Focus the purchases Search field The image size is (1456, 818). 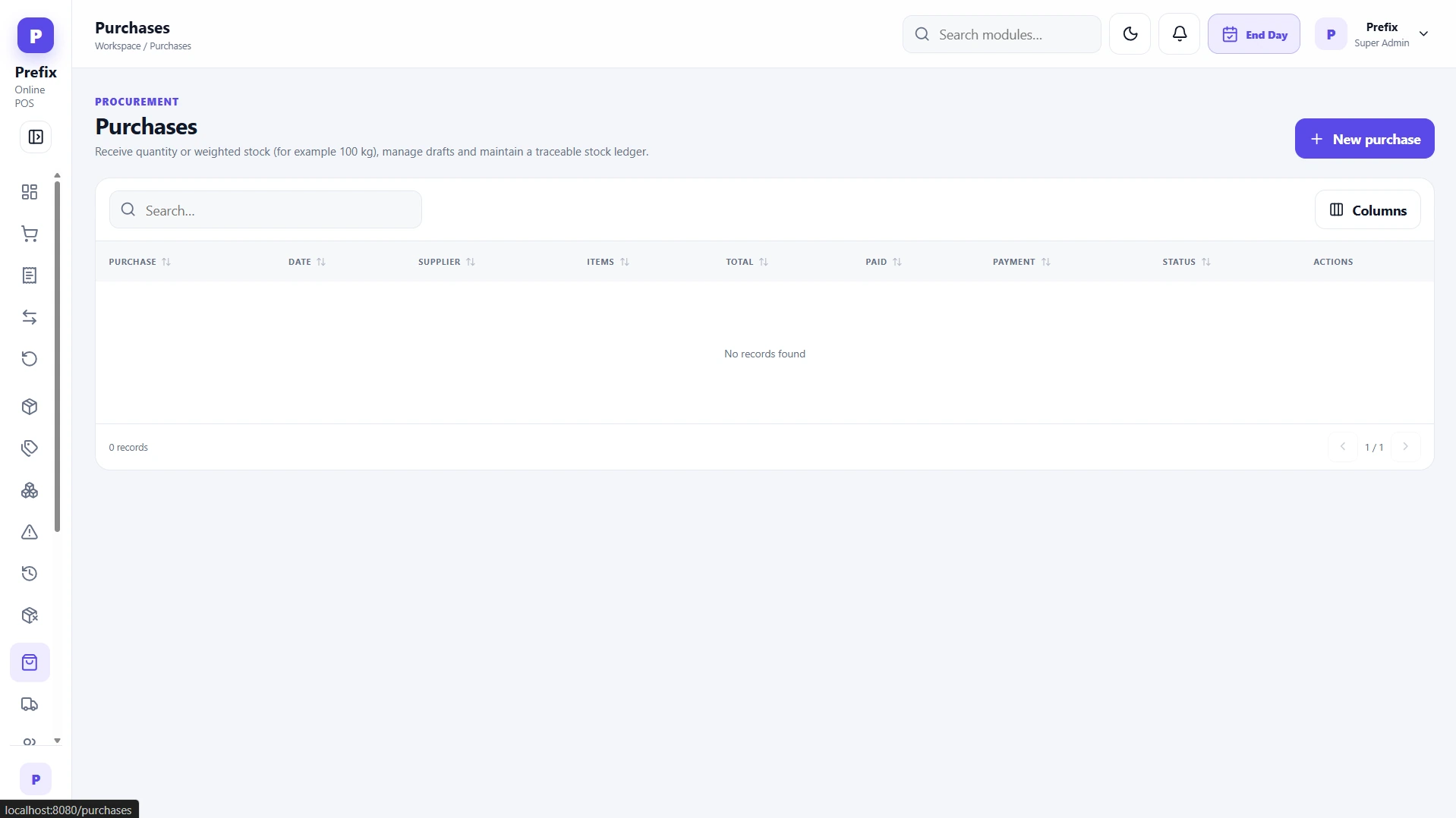pos(266,210)
